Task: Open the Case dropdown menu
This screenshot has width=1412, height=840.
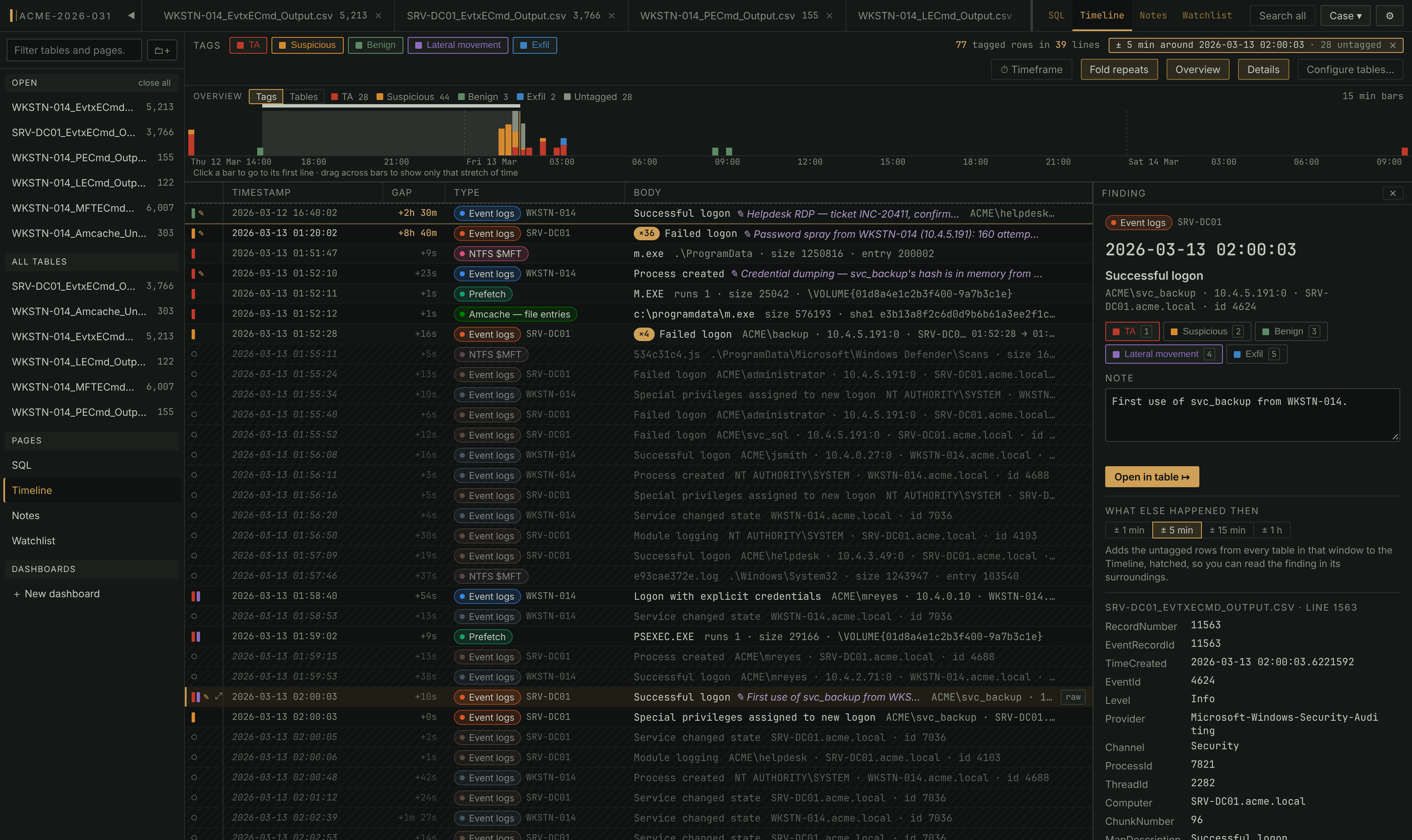Action: [1345, 16]
